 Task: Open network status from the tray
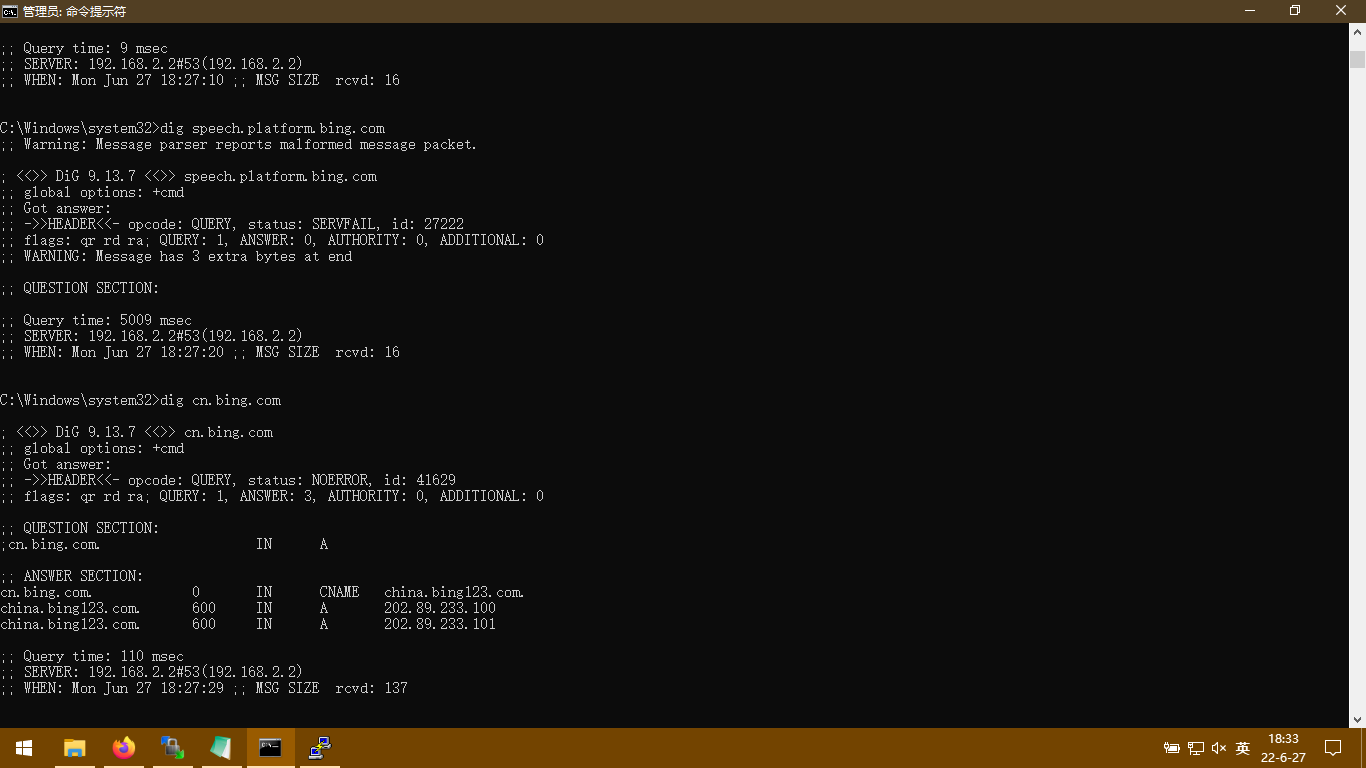[1196, 748]
